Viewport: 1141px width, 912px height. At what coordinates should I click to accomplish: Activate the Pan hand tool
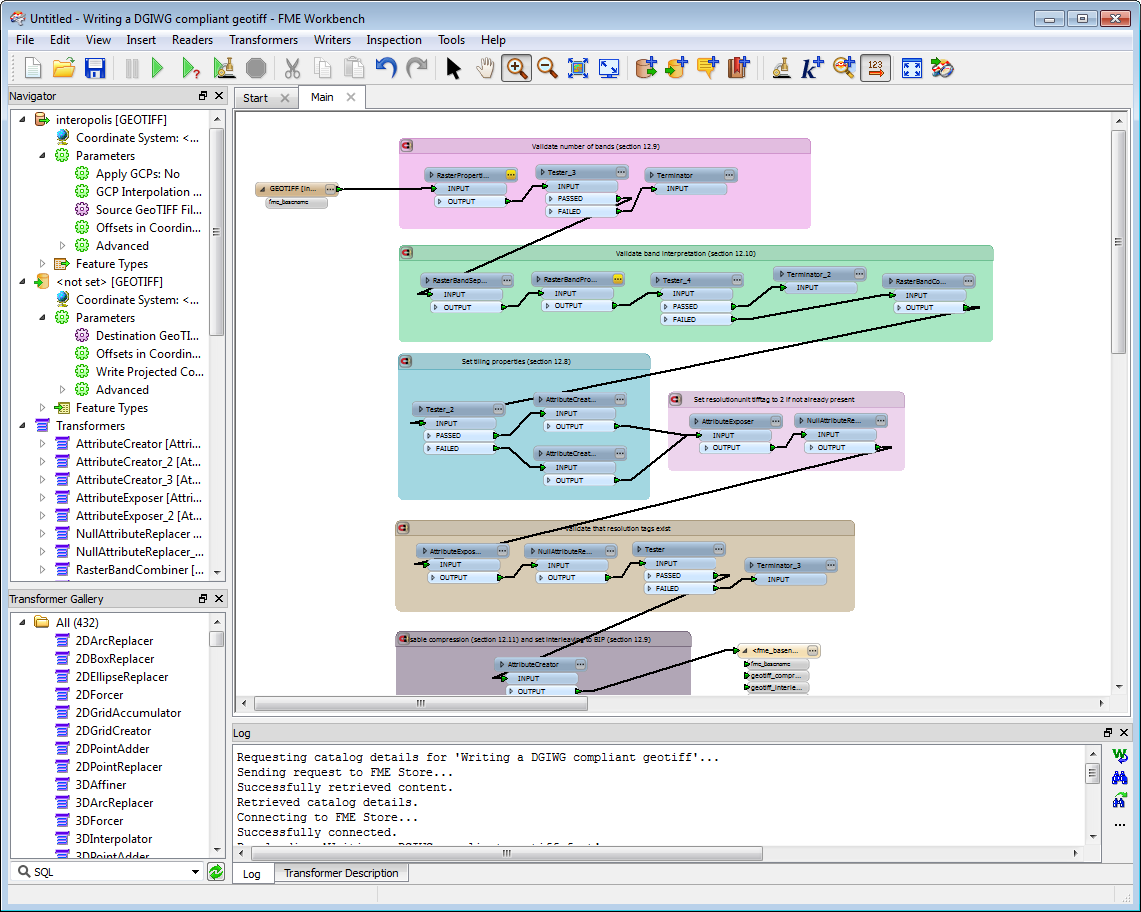click(485, 68)
